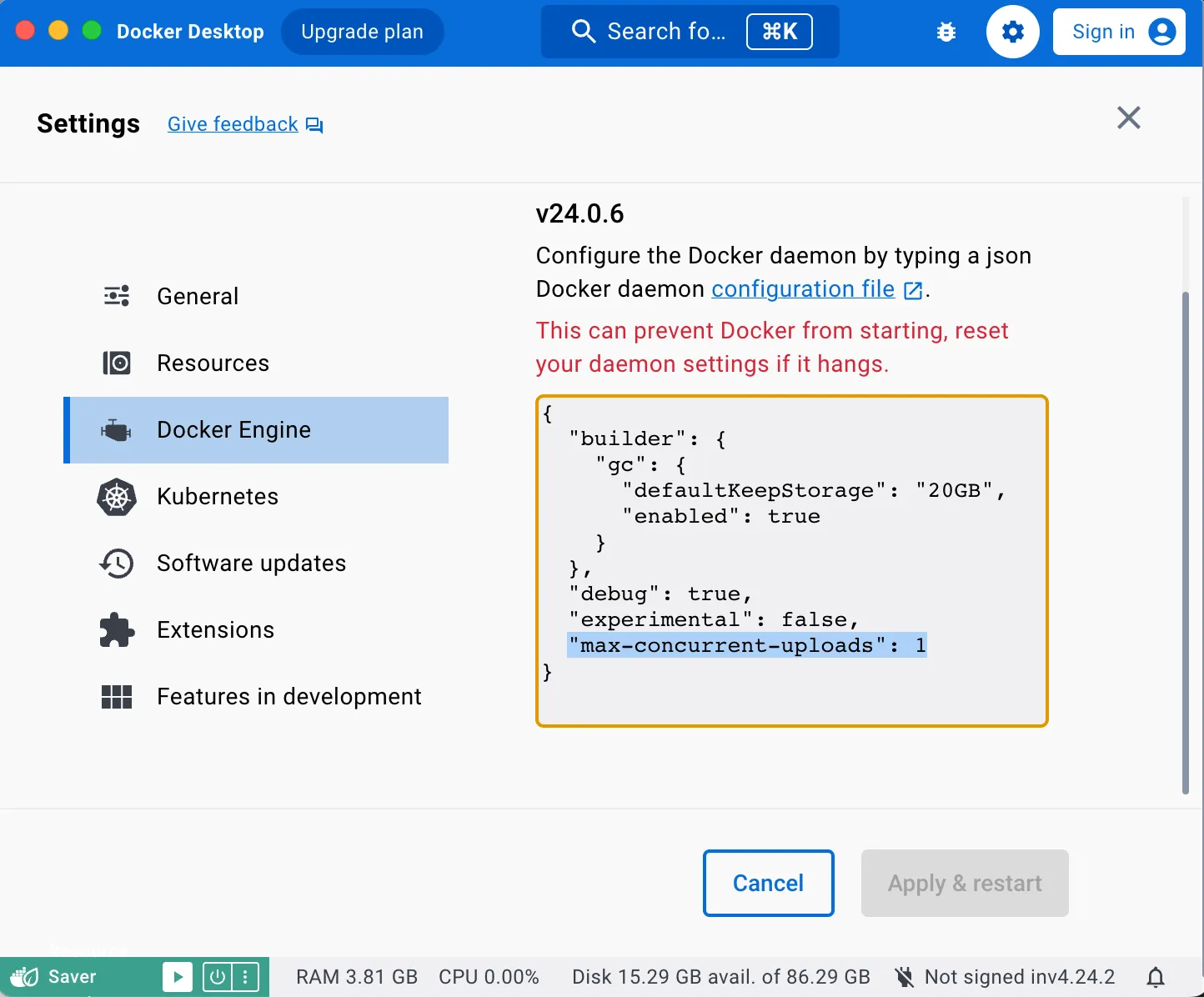Click the Software updates clock icon
This screenshot has width=1204, height=997.
[117, 564]
